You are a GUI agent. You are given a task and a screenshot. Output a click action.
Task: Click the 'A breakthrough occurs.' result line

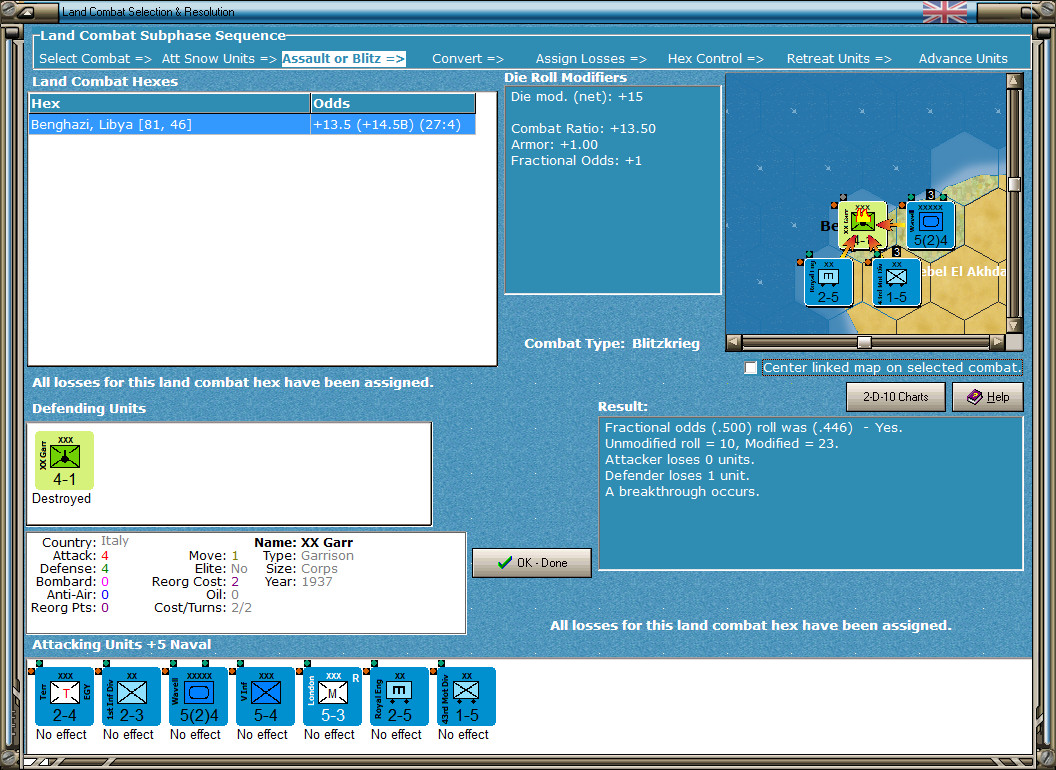click(682, 492)
